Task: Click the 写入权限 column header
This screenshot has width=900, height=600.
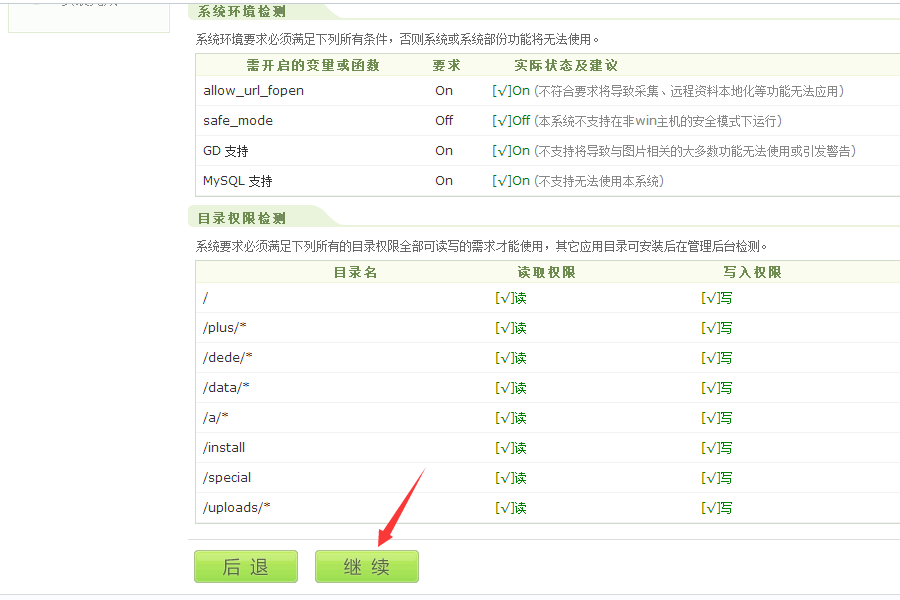Action: pyautogui.click(x=752, y=272)
